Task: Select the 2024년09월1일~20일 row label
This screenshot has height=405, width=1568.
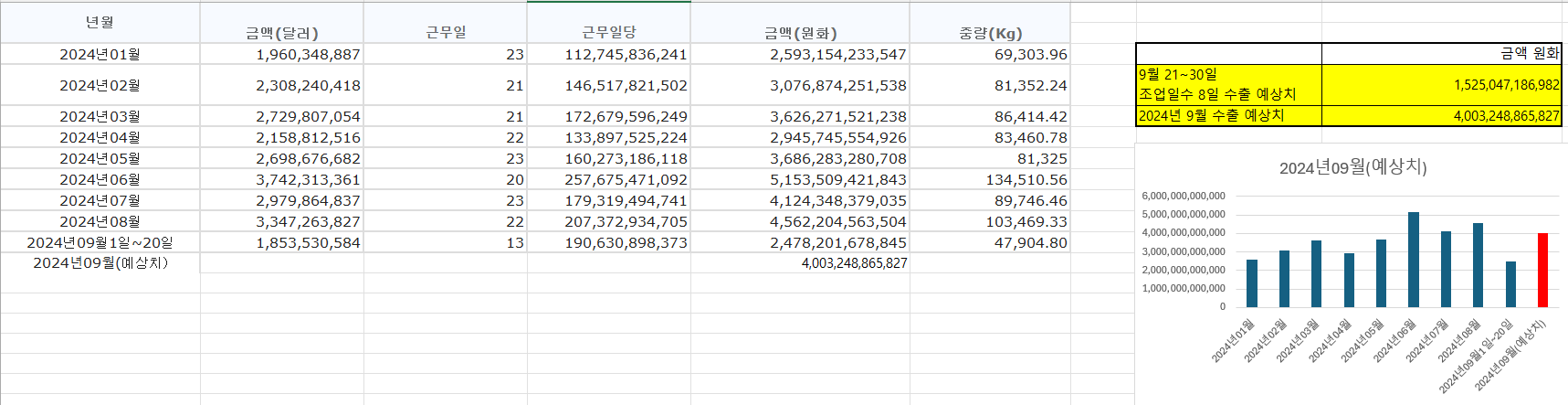Action: coord(100,242)
